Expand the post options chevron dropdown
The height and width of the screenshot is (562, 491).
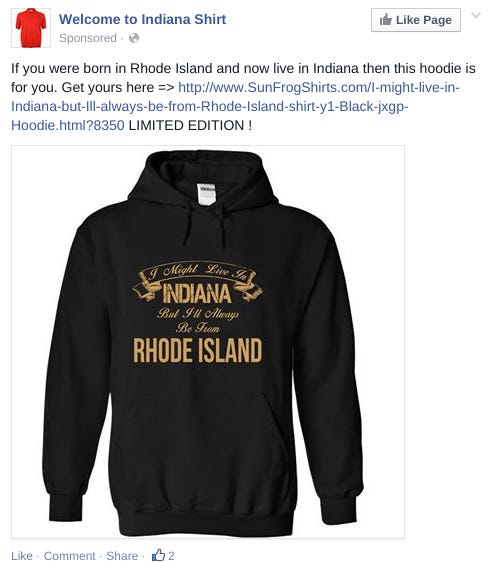point(476,15)
